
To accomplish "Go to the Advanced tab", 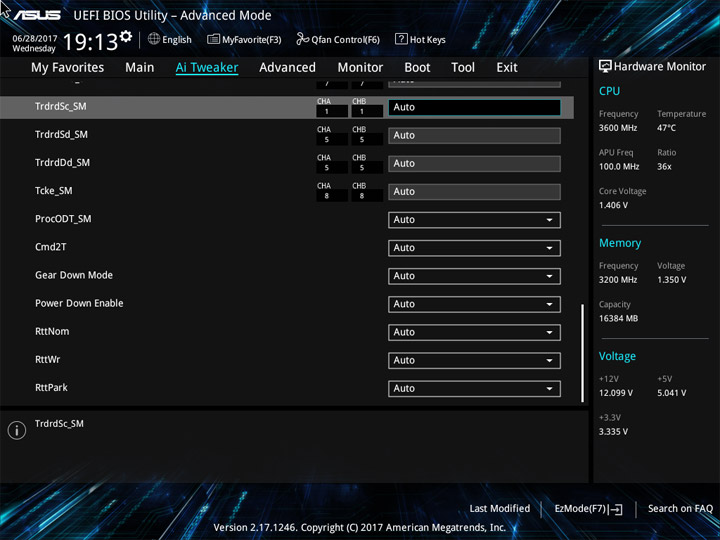I will click(x=287, y=68).
